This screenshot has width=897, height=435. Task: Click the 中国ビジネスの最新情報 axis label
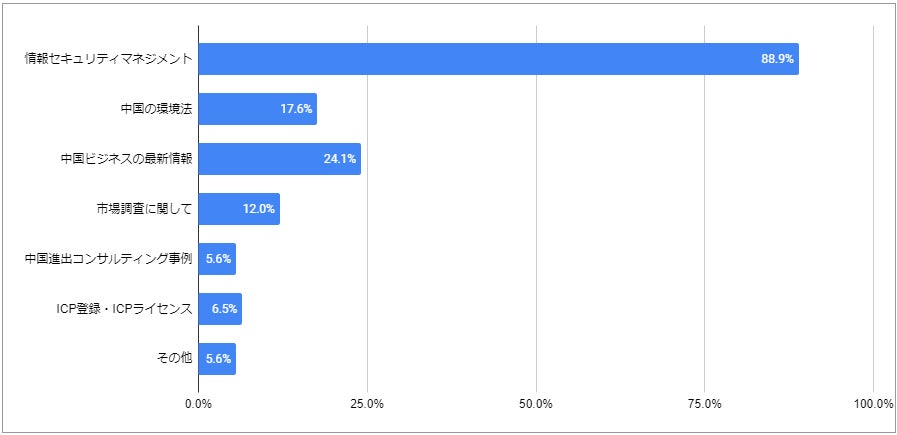pyautogui.click(x=126, y=159)
